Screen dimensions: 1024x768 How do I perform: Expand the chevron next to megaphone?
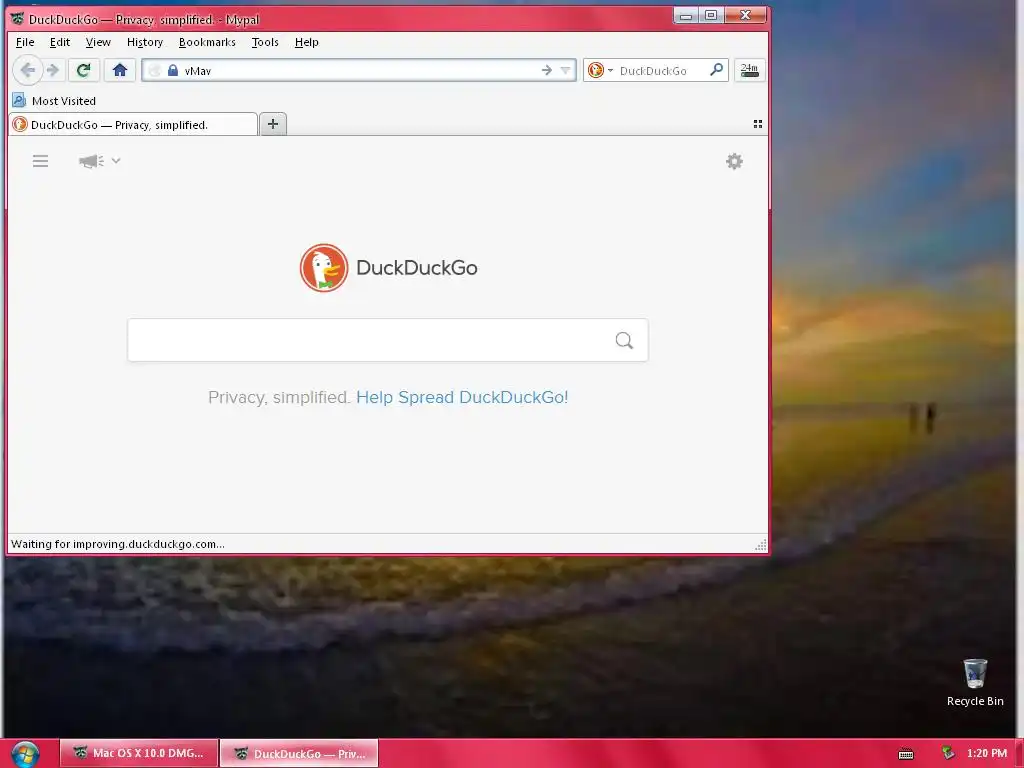coord(116,161)
